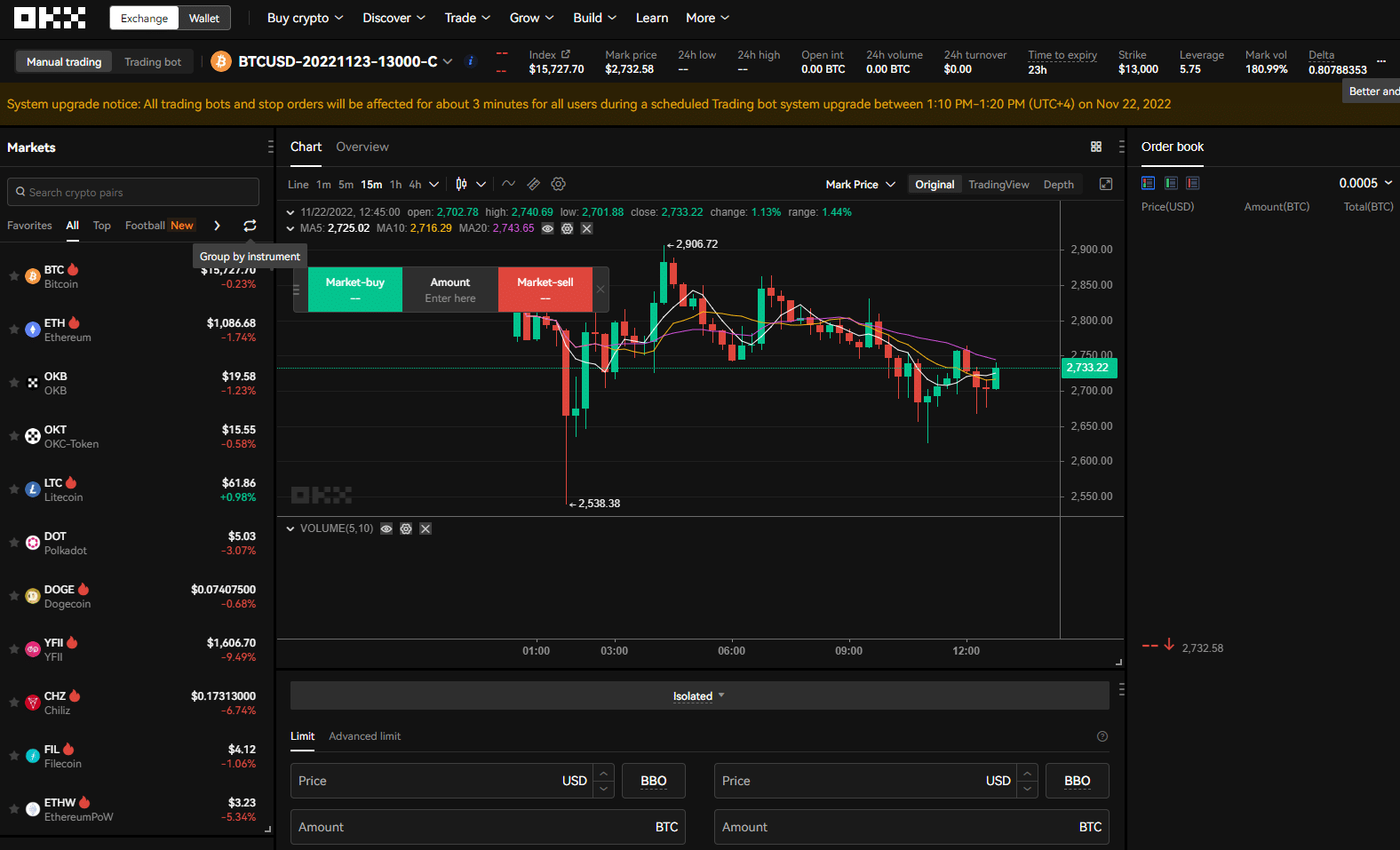Show both bids and asks order book view
The width and height of the screenshot is (1400, 850).
pos(1148,183)
